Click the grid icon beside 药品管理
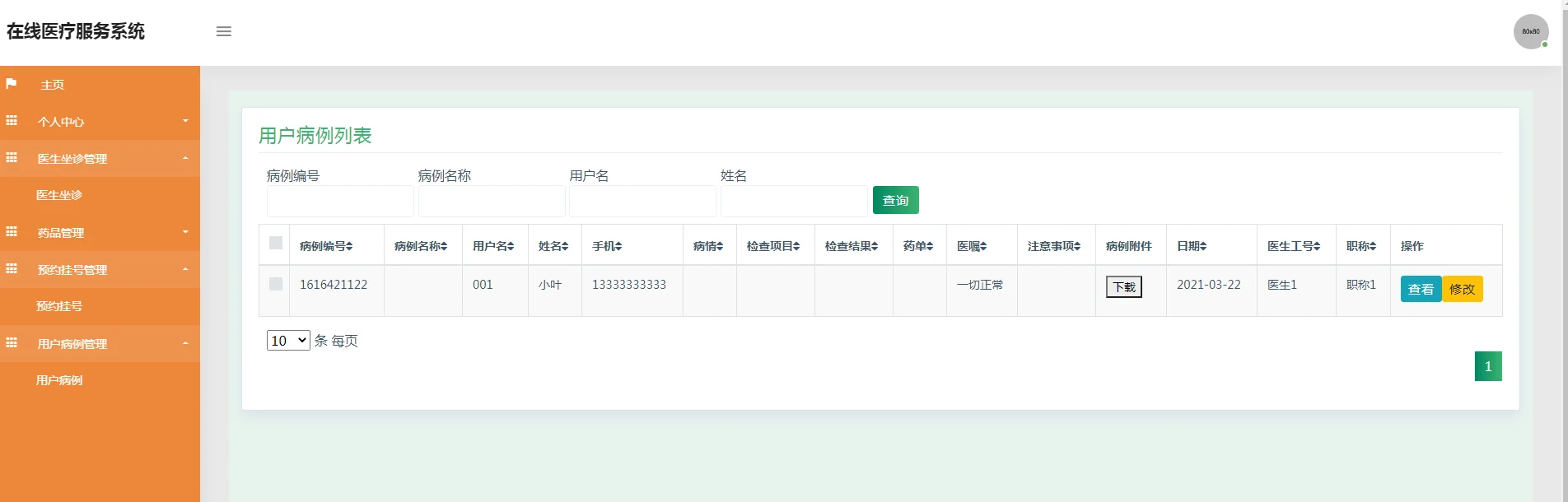This screenshot has width=1568, height=502. click(x=12, y=232)
